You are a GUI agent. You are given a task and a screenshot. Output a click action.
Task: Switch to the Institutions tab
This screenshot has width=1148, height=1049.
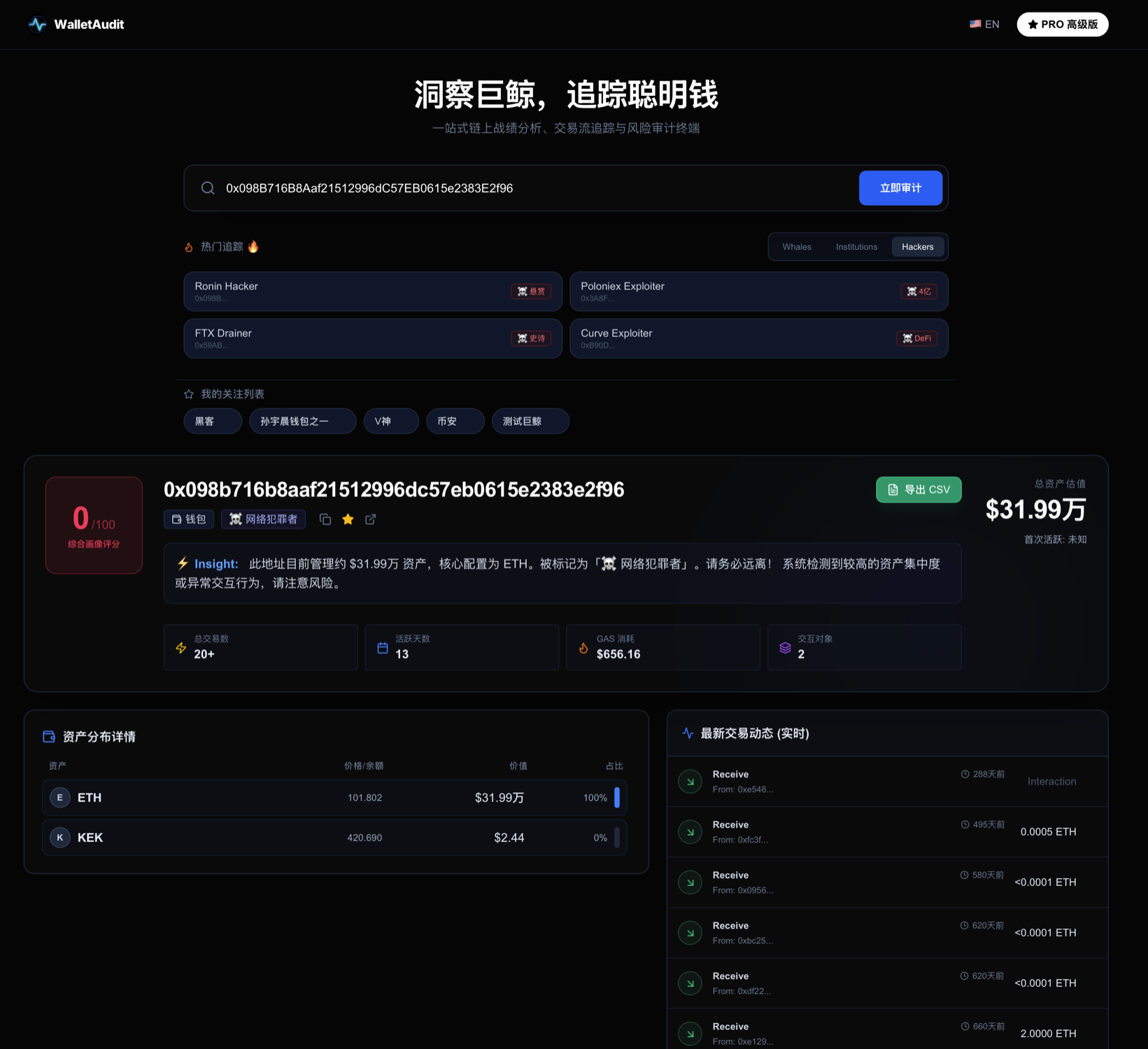point(856,247)
